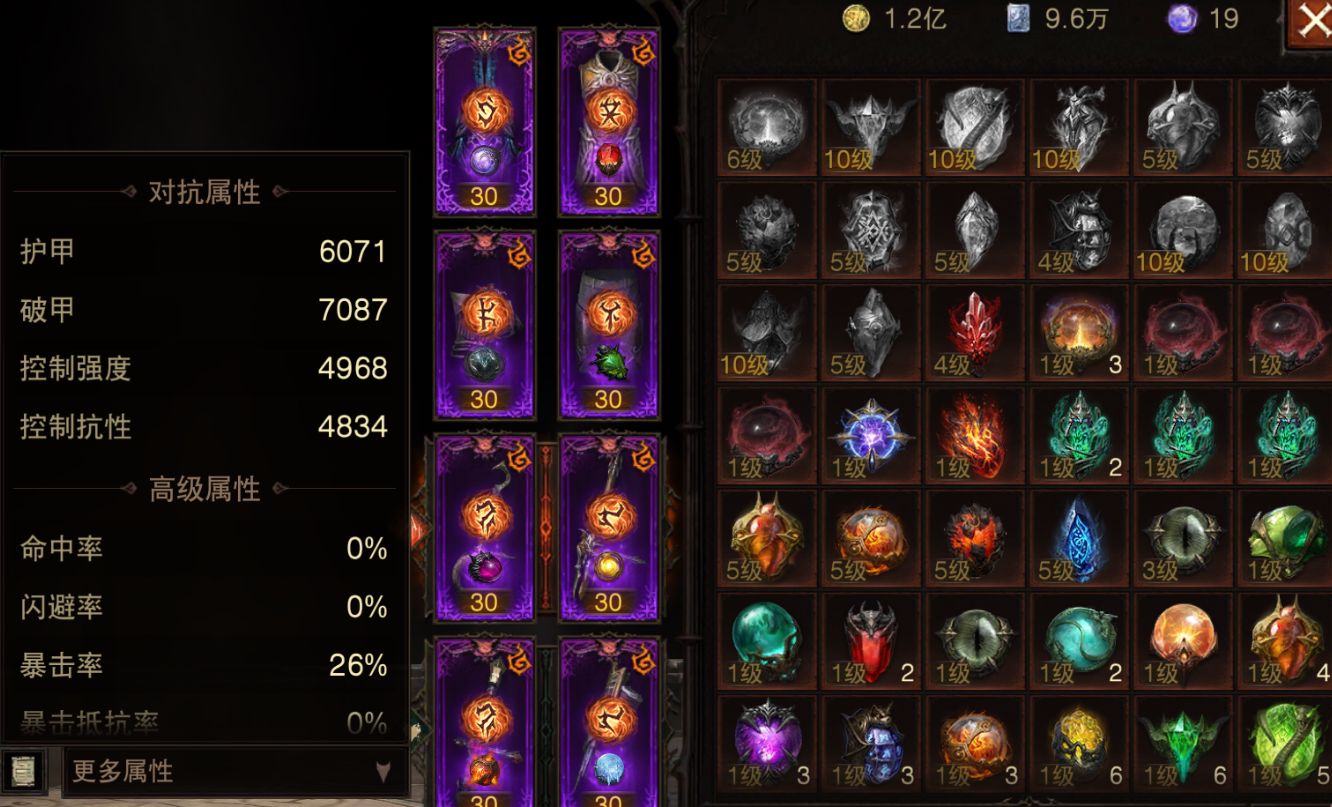The image size is (1332, 807).
Task: Select the 暴击率 26% attribute row
Action: (x=204, y=665)
